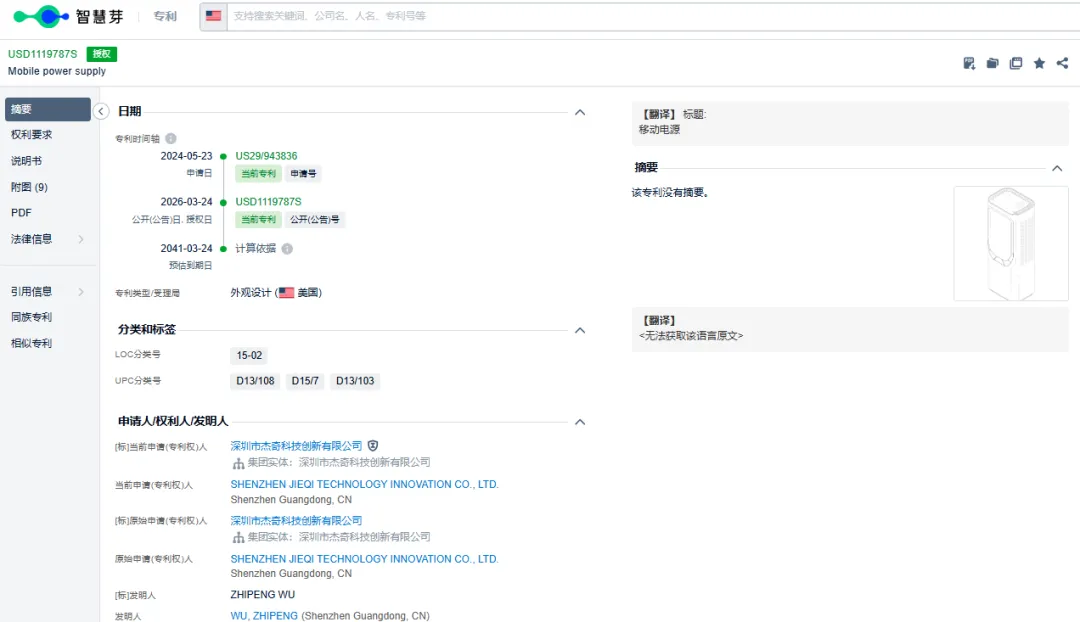Open the 相似专利 sidebar item

point(32,343)
